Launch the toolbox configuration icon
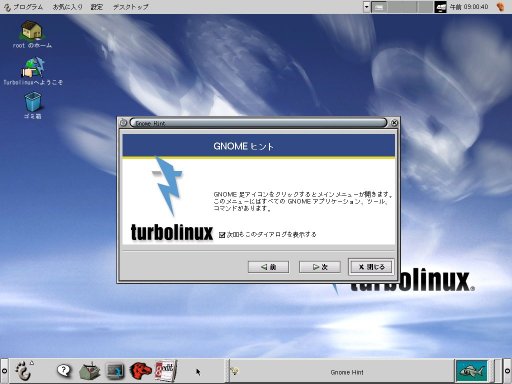The height and width of the screenshot is (384, 512). pyautogui.click(x=89, y=371)
